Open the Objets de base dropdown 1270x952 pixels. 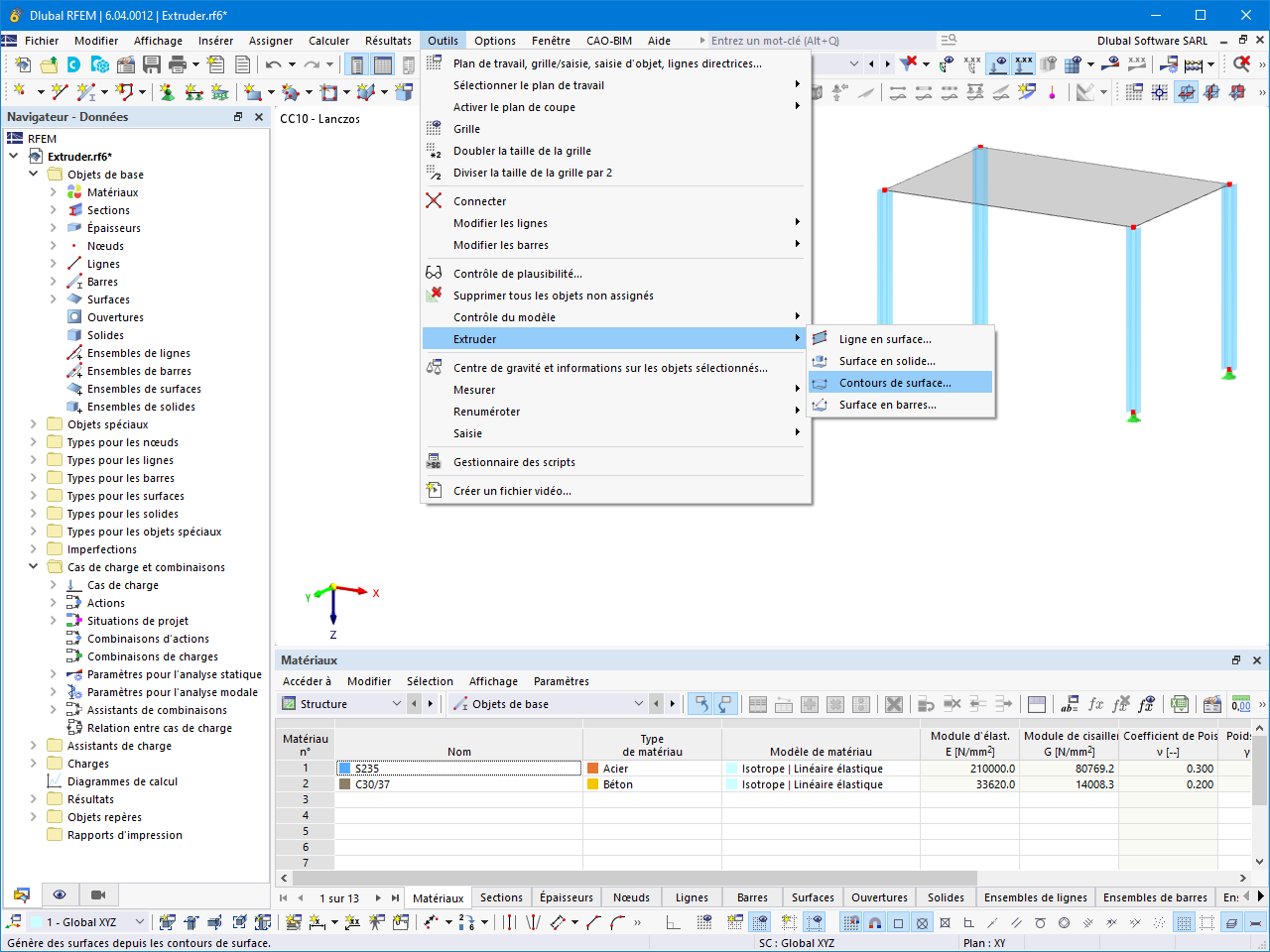pos(548,704)
